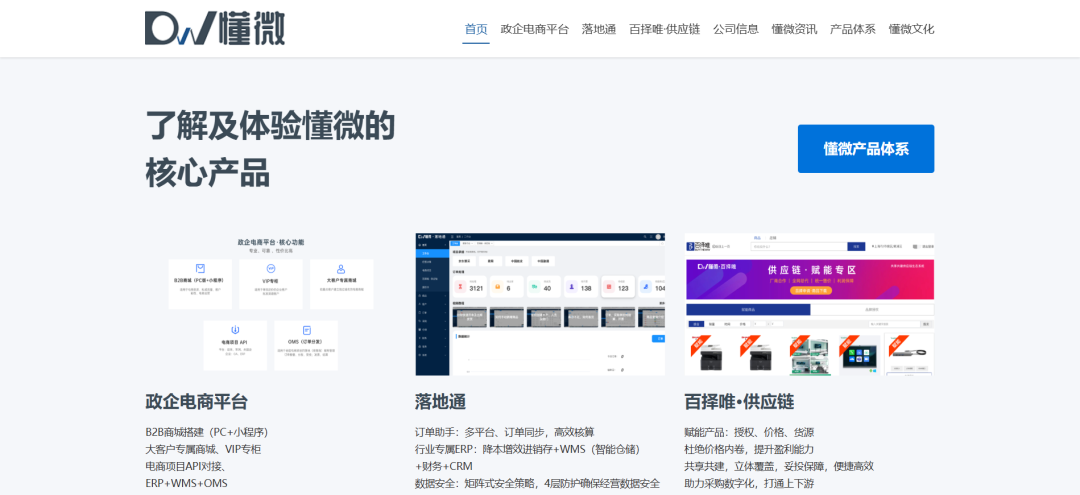Click the line ERP+WMS+OMS
Image resolution: width=1080 pixels, height=495 pixels.
click(x=186, y=483)
